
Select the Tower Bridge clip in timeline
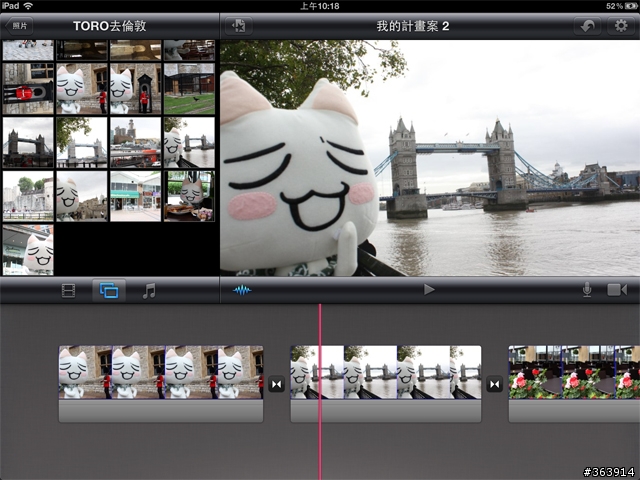(386, 384)
